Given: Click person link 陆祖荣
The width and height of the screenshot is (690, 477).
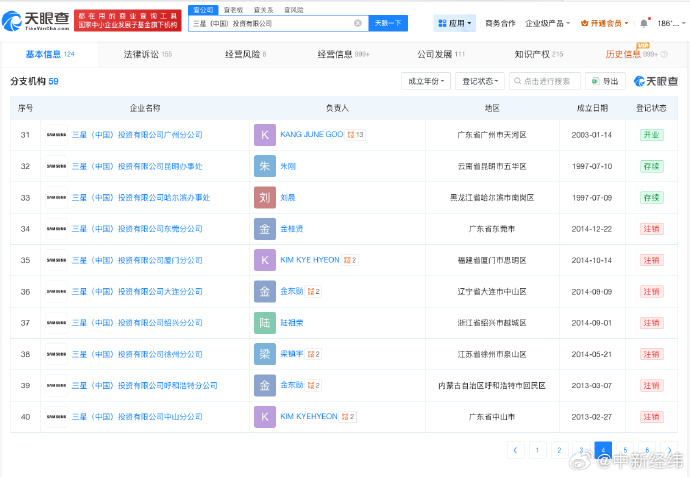Looking at the screenshot, I should click(x=292, y=323).
